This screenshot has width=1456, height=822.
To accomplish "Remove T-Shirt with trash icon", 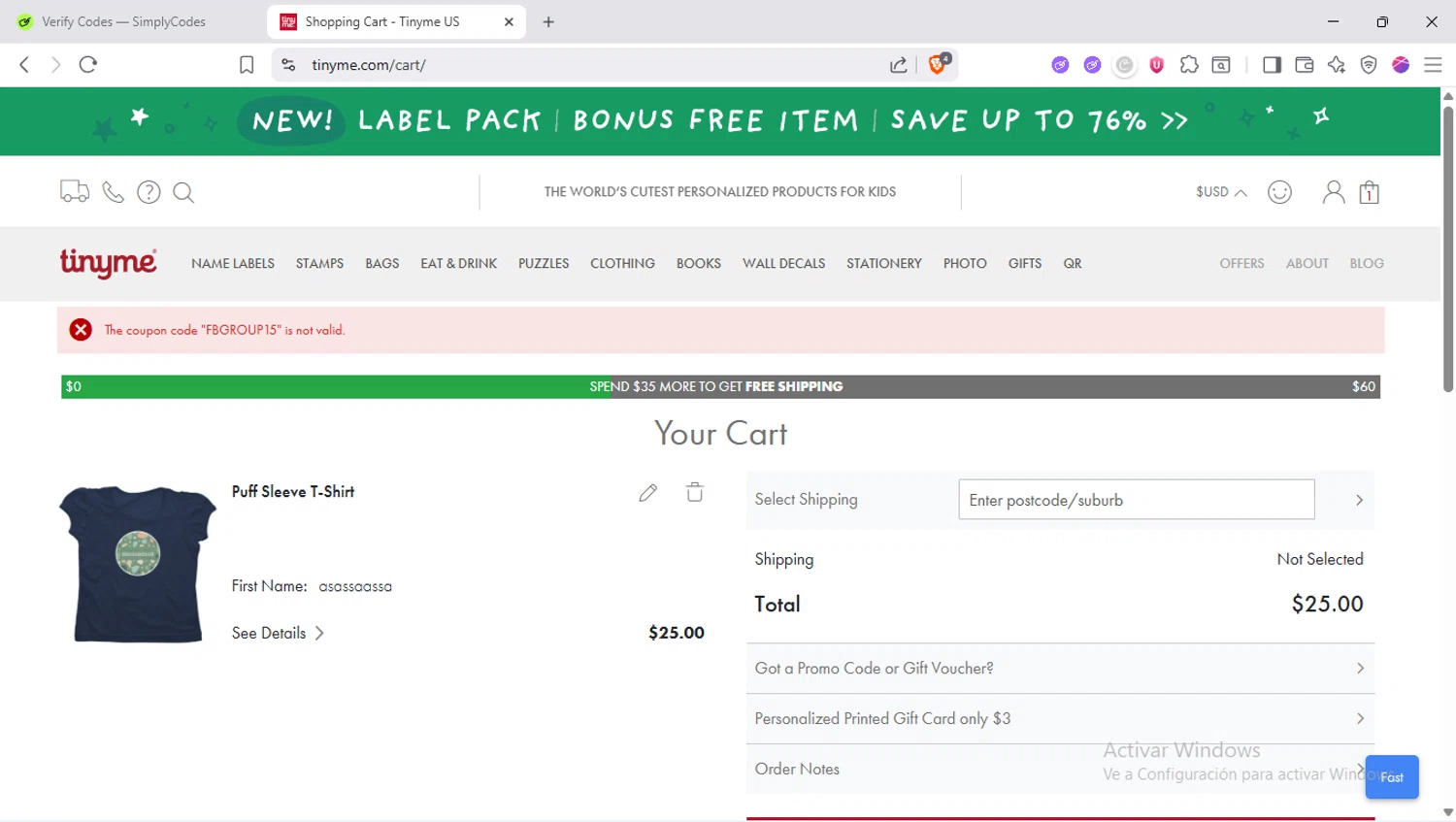I will 695,492.
